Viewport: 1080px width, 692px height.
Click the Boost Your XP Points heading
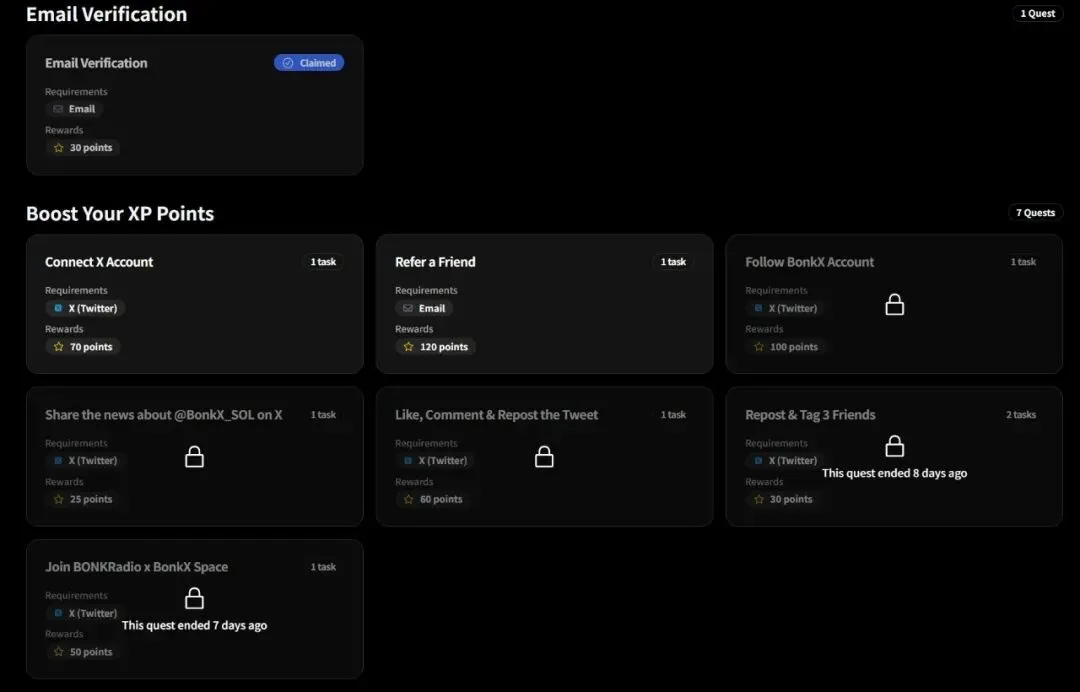click(x=120, y=213)
